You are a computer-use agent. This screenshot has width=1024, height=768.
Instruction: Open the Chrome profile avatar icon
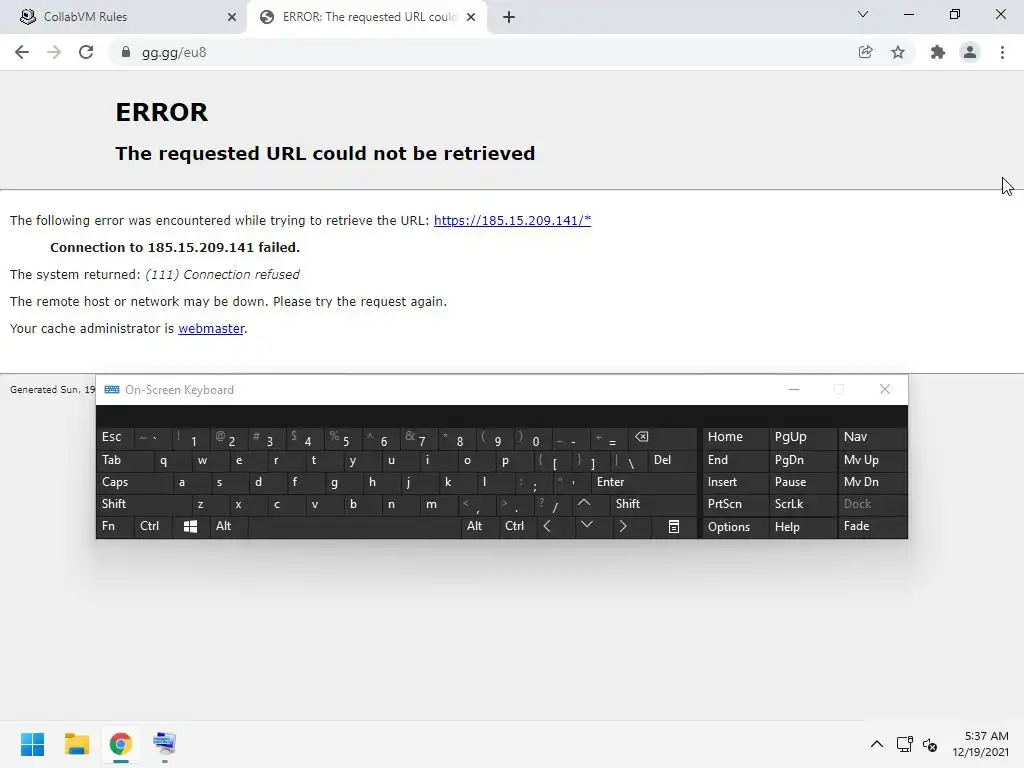(x=970, y=52)
